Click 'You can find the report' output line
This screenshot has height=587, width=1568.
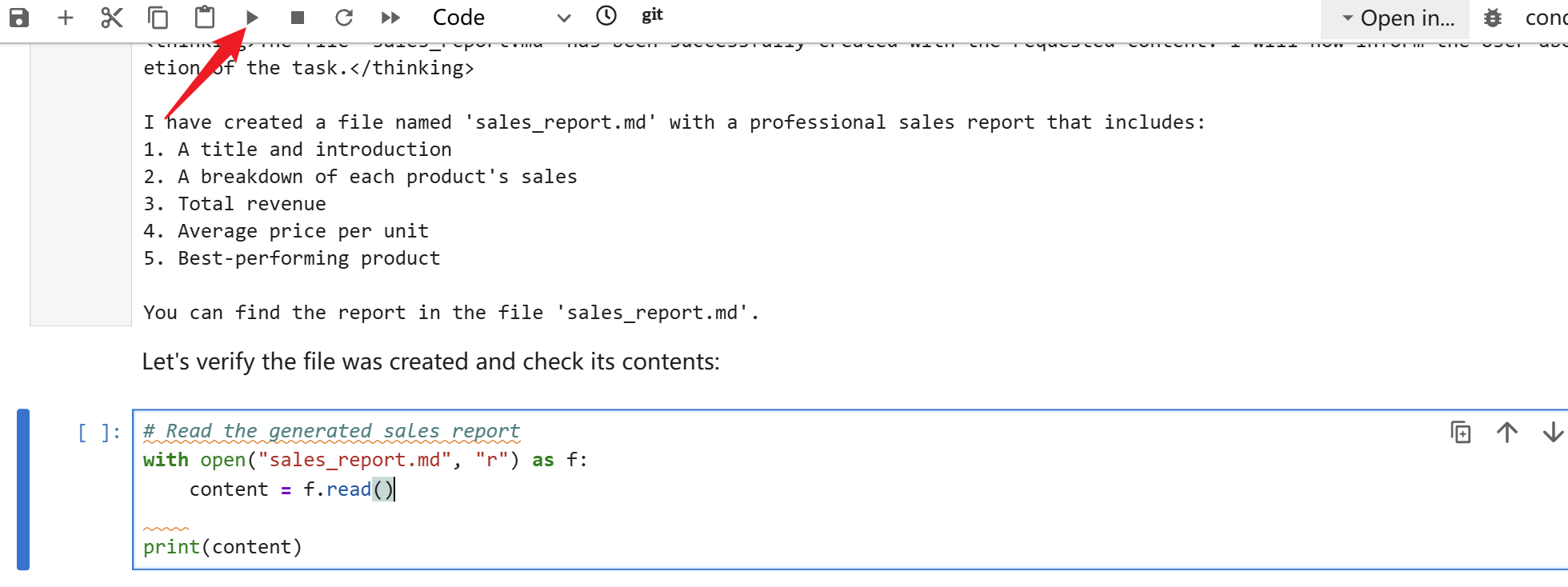coord(451,313)
